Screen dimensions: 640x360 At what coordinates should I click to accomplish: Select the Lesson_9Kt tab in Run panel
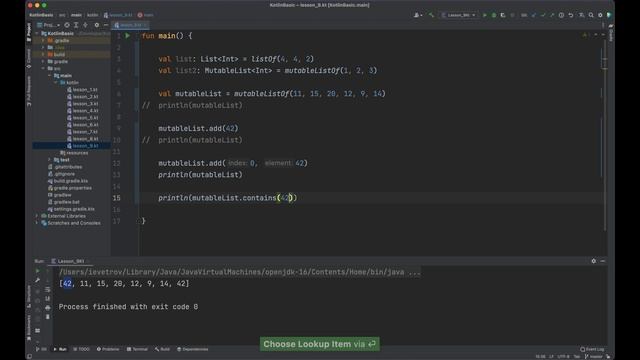pyautogui.click(x=70, y=261)
